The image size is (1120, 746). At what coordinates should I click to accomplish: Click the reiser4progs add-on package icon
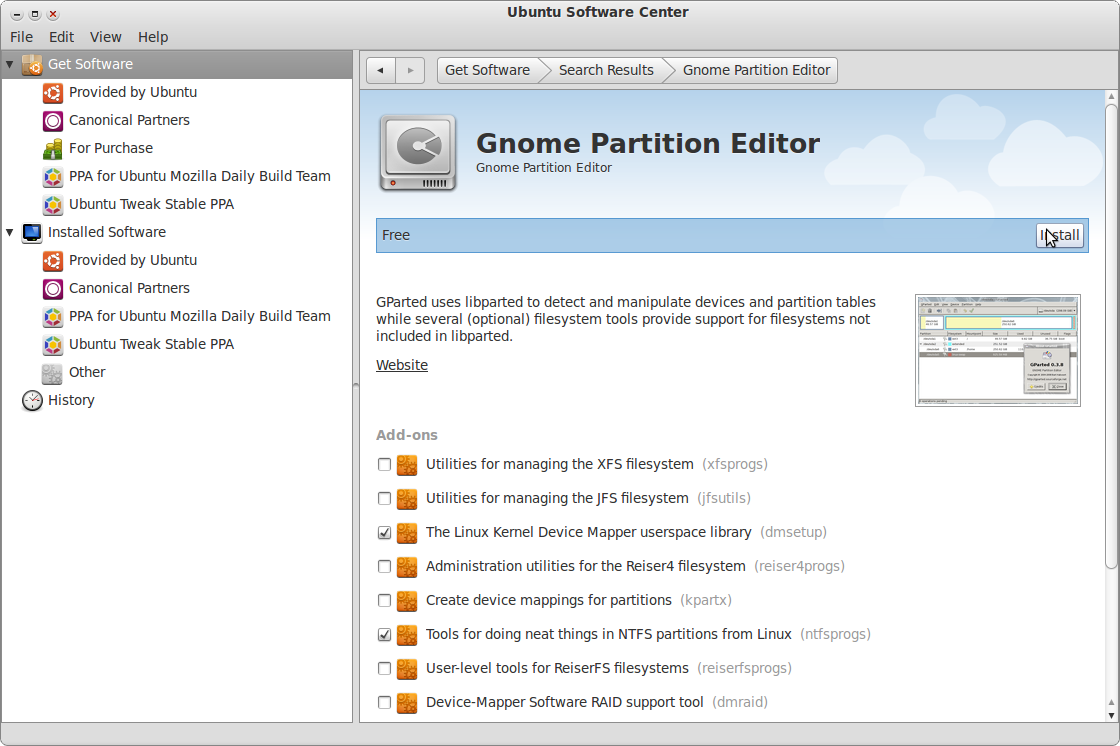[x=407, y=567]
